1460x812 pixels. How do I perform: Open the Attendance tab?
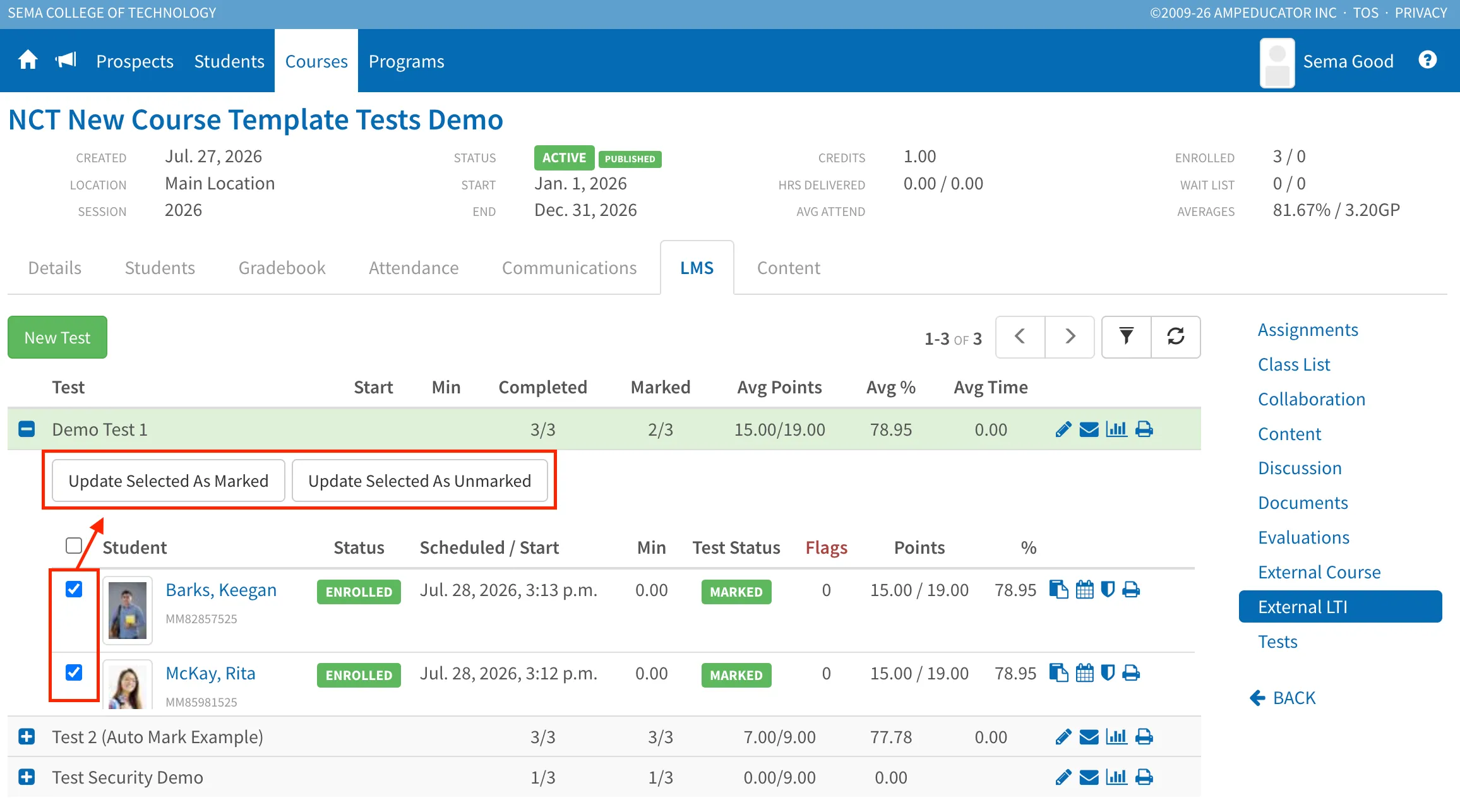pyautogui.click(x=414, y=268)
